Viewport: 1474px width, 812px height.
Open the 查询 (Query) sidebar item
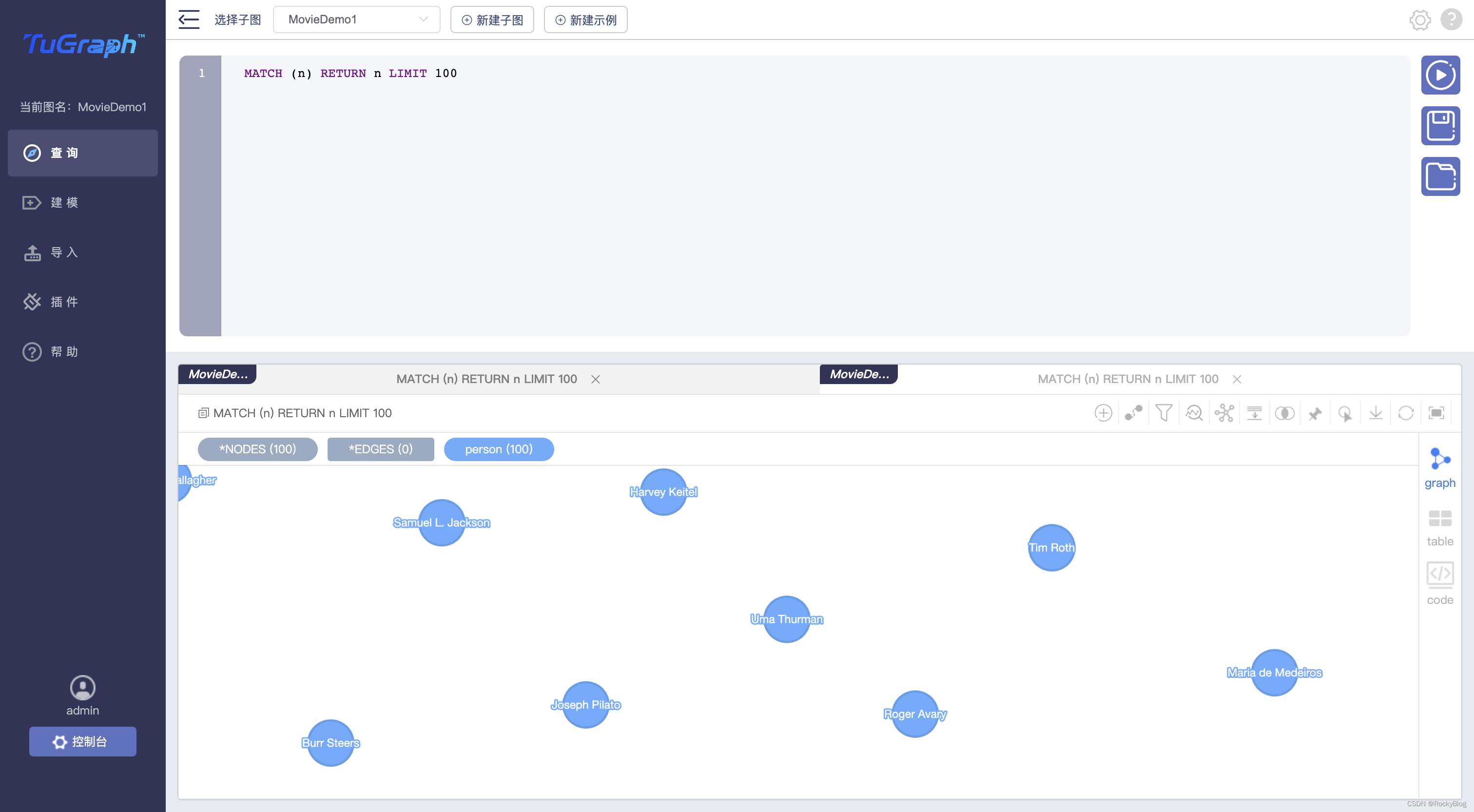point(82,153)
